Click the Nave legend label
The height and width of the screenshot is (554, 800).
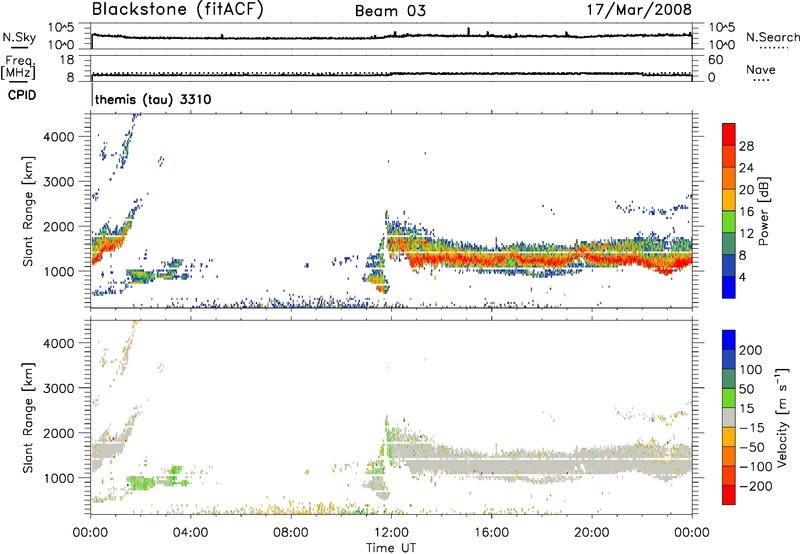(x=761, y=69)
